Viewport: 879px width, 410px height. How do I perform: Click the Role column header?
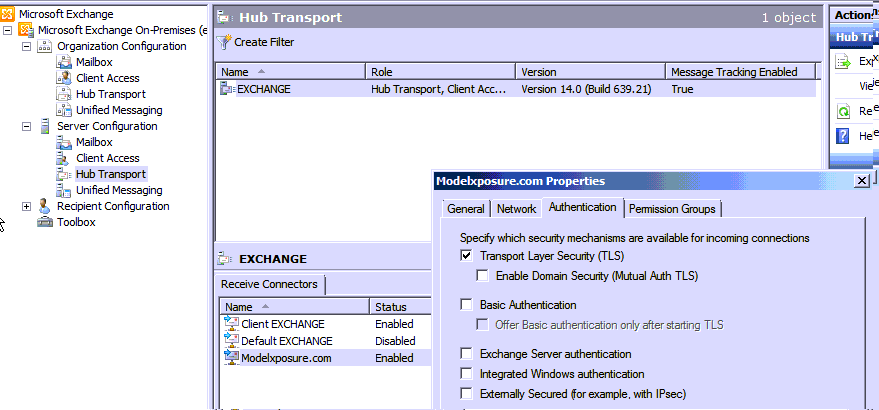pyautogui.click(x=441, y=72)
